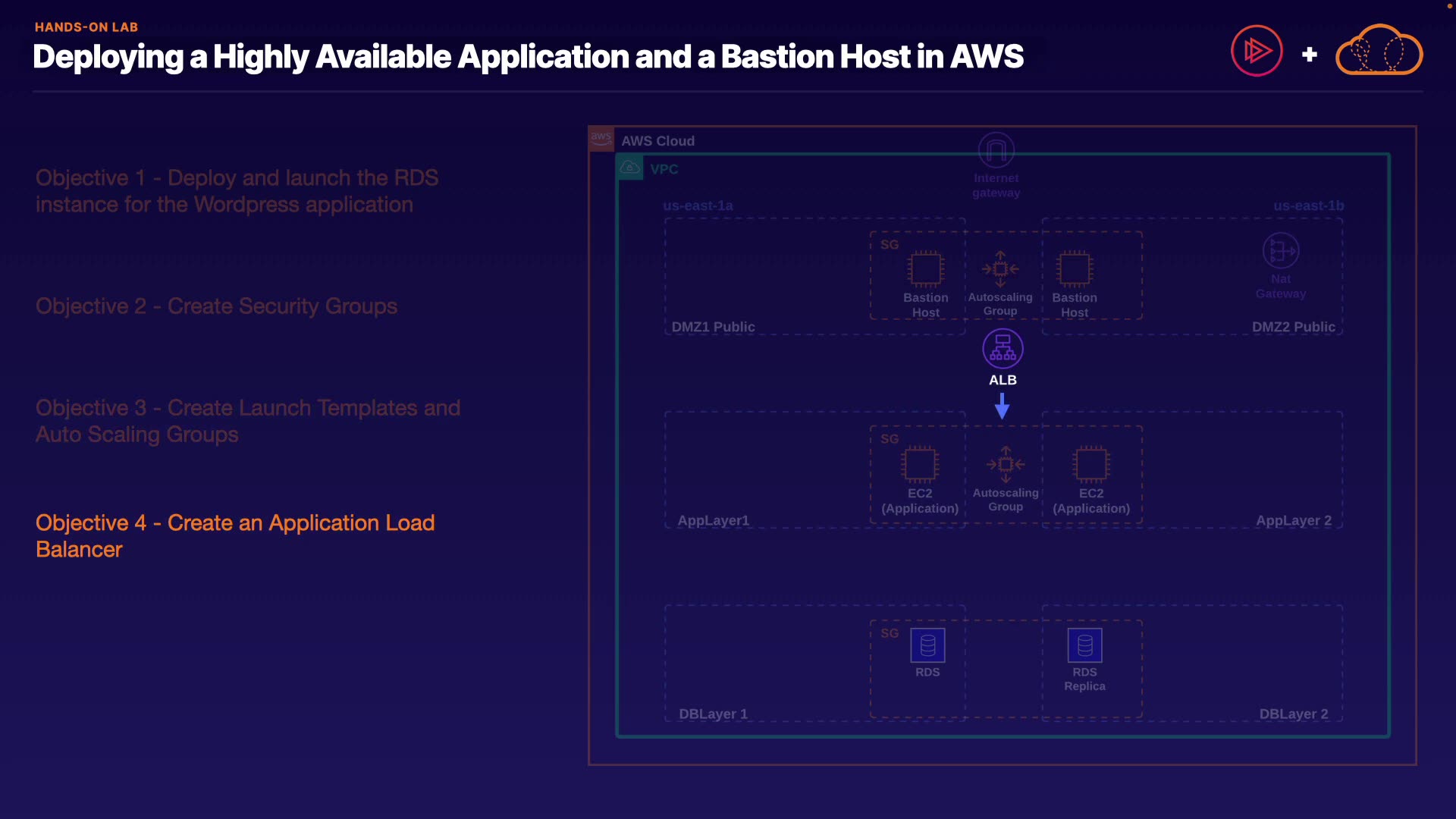This screenshot has height=819, width=1456.
Task: Click the left Bastion Host chip icon
Action: tap(925, 268)
